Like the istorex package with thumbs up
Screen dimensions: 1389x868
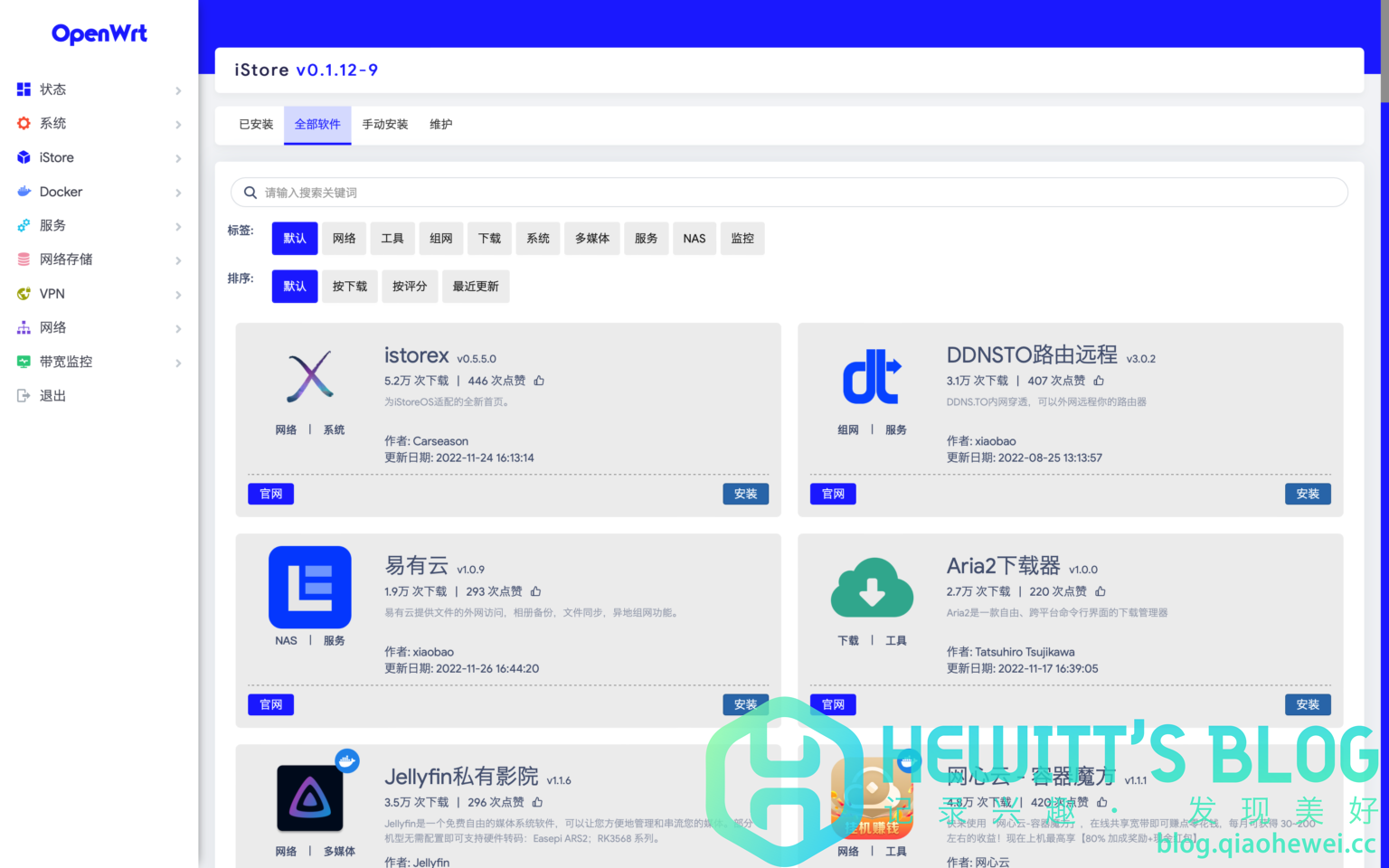pos(539,380)
